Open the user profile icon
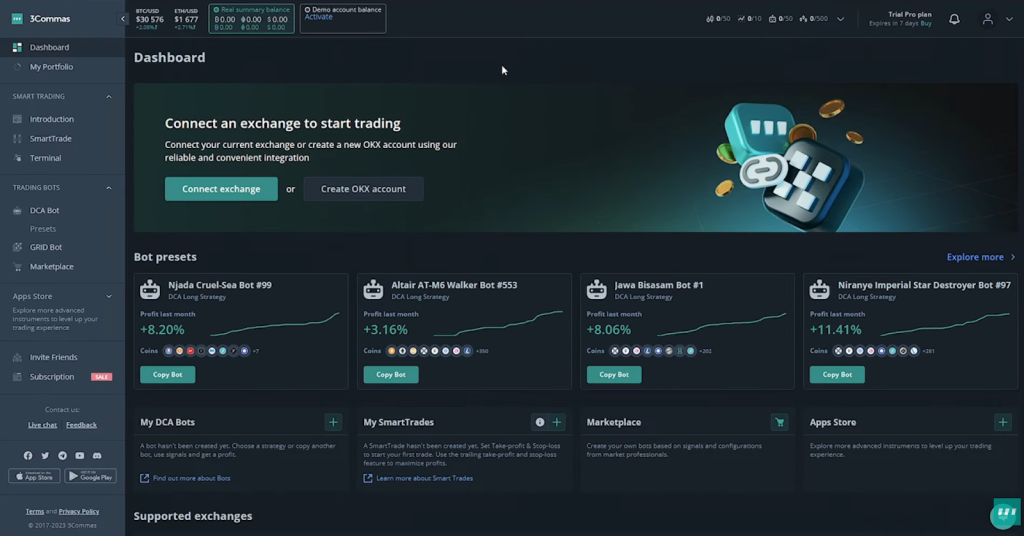 [x=987, y=19]
